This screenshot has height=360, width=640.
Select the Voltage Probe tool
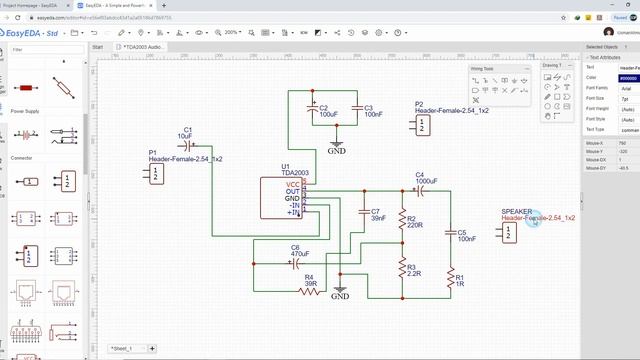[x=515, y=90]
